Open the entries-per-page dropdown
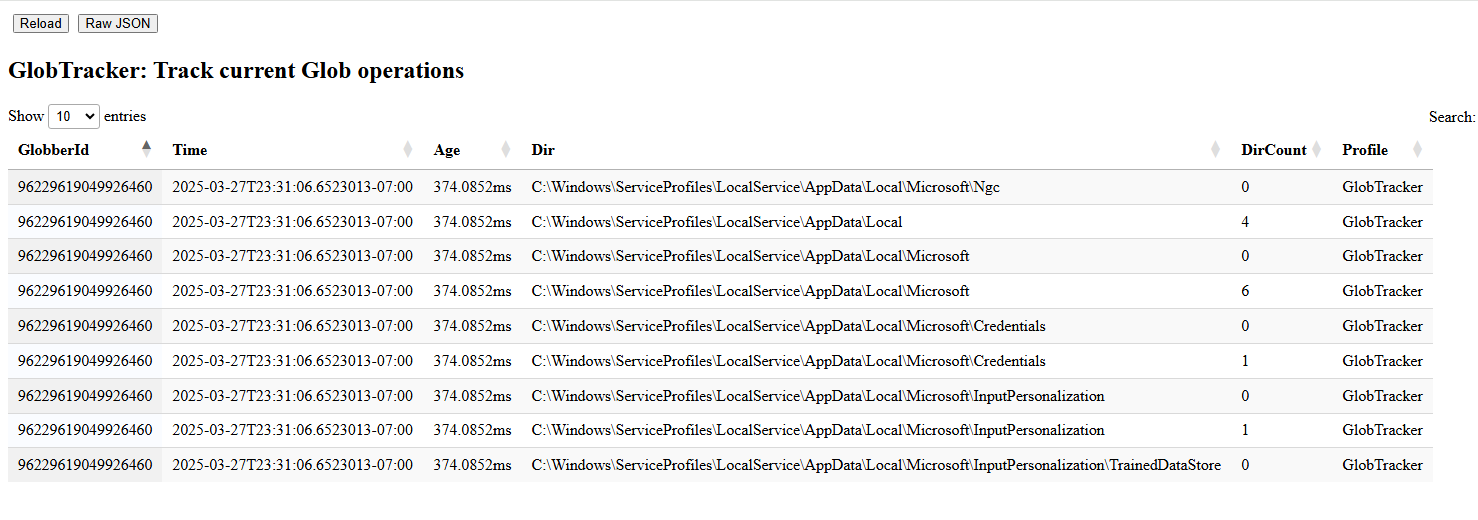 74,116
